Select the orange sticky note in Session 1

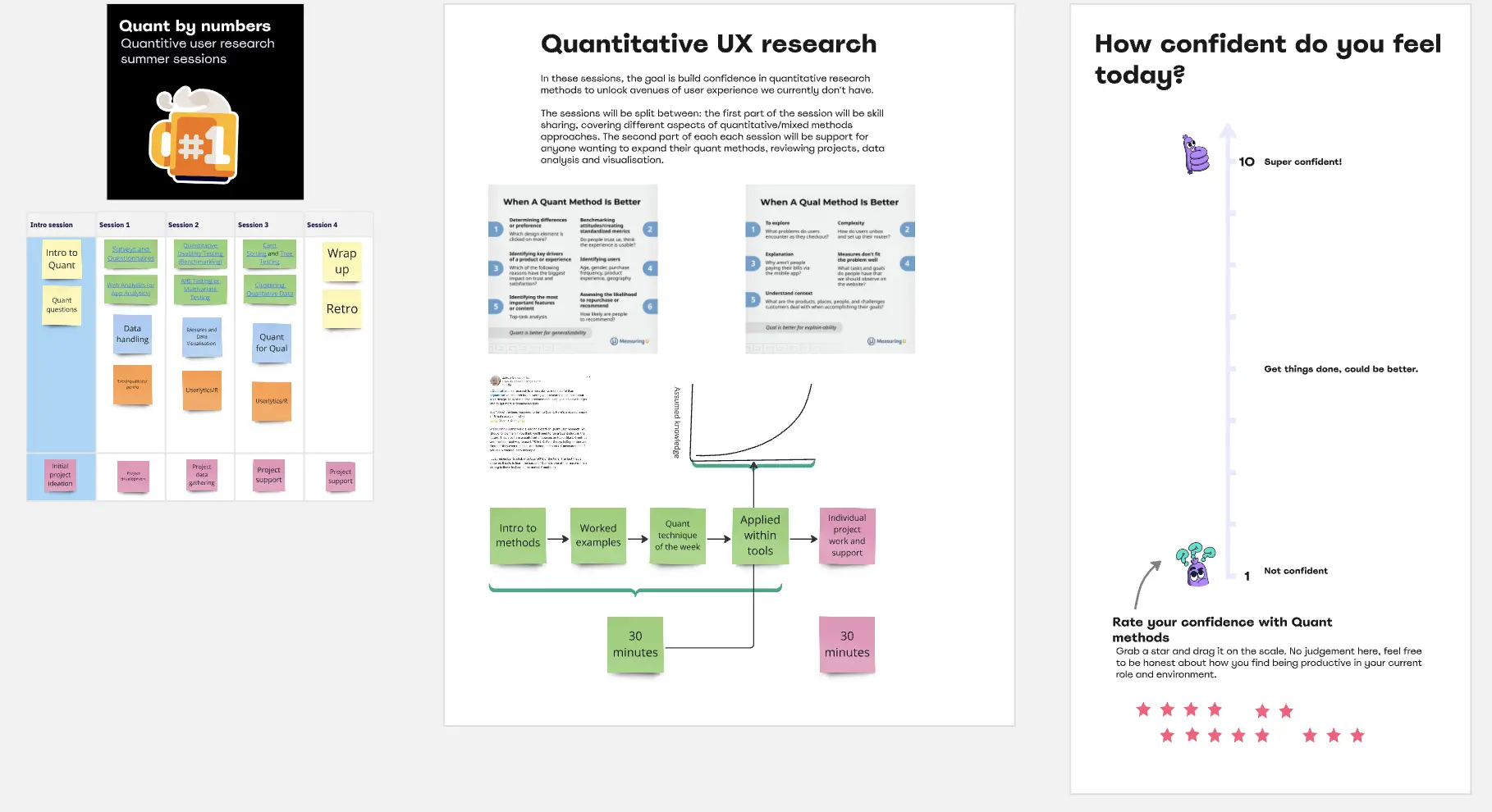pyautogui.click(x=132, y=384)
